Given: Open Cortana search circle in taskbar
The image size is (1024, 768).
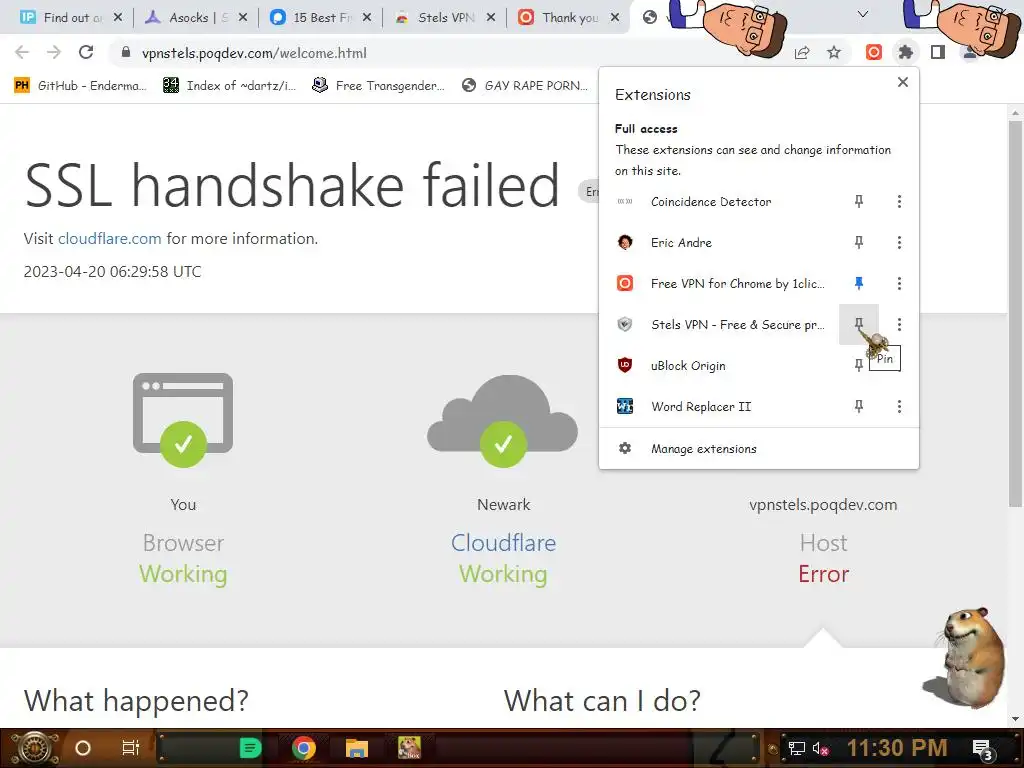Looking at the screenshot, I should (83, 748).
